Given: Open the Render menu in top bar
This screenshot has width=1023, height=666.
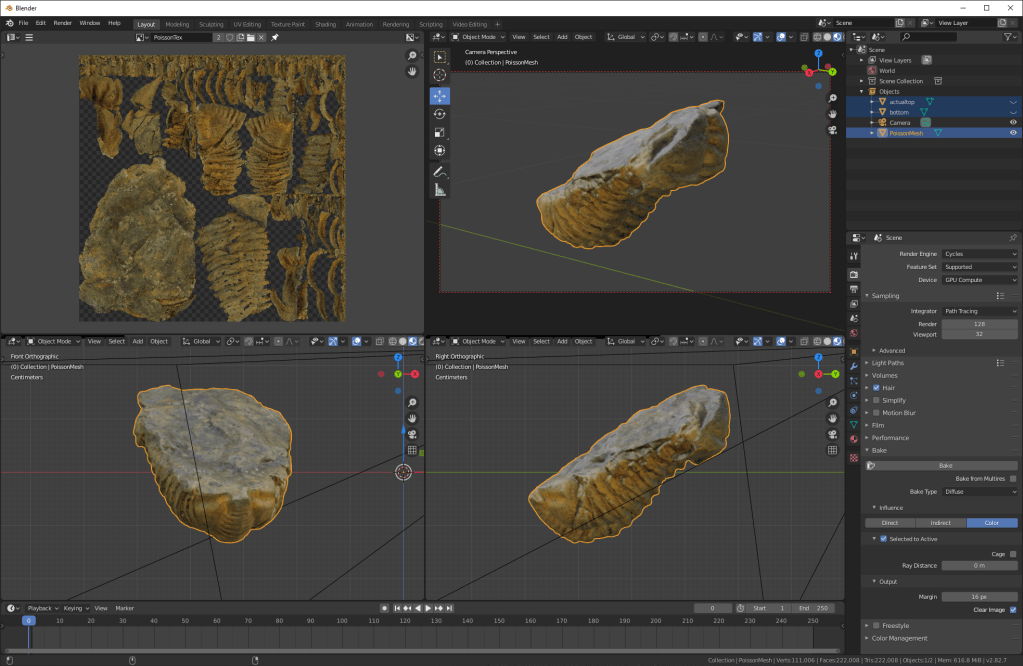Looking at the screenshot, I should pyautogui.click(x=62, y=22).
